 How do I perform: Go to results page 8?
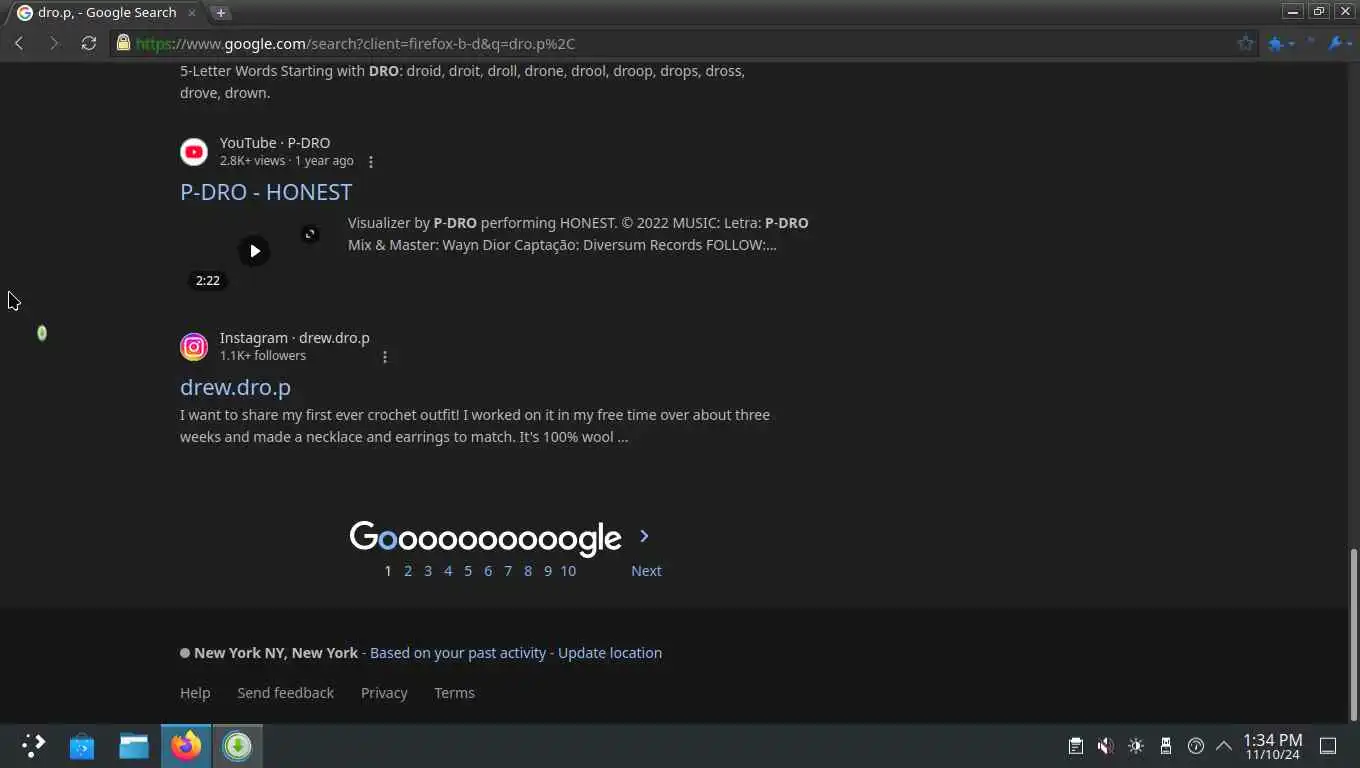click(528, 571)
